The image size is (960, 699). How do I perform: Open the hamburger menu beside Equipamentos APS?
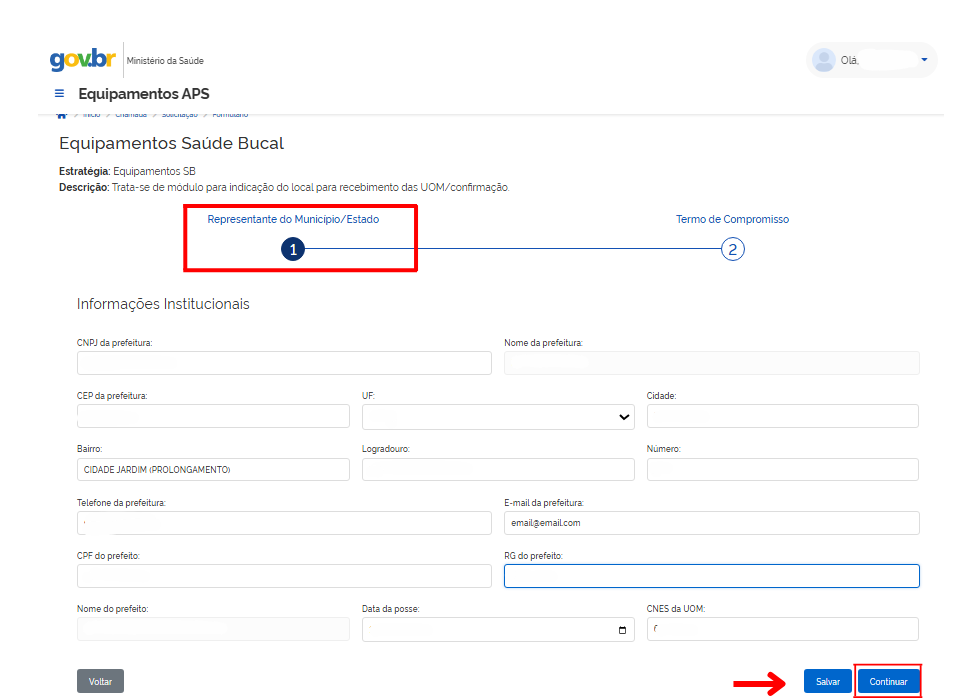tap(60, 94)
